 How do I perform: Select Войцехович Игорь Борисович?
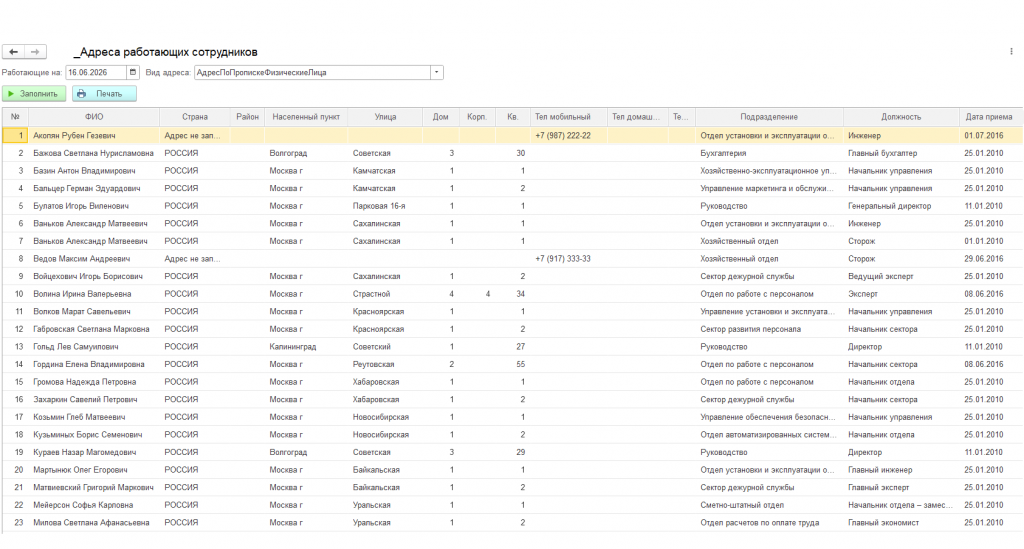click(x=513, y=277)
